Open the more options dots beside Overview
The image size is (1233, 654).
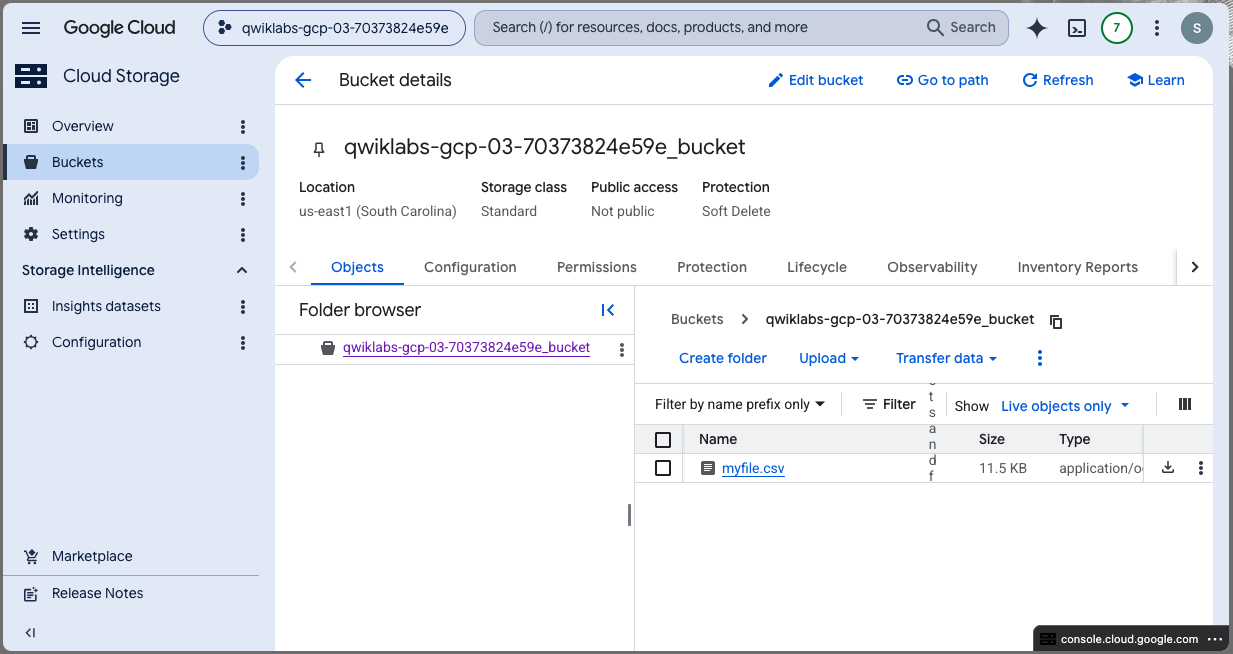coord(243,126)
